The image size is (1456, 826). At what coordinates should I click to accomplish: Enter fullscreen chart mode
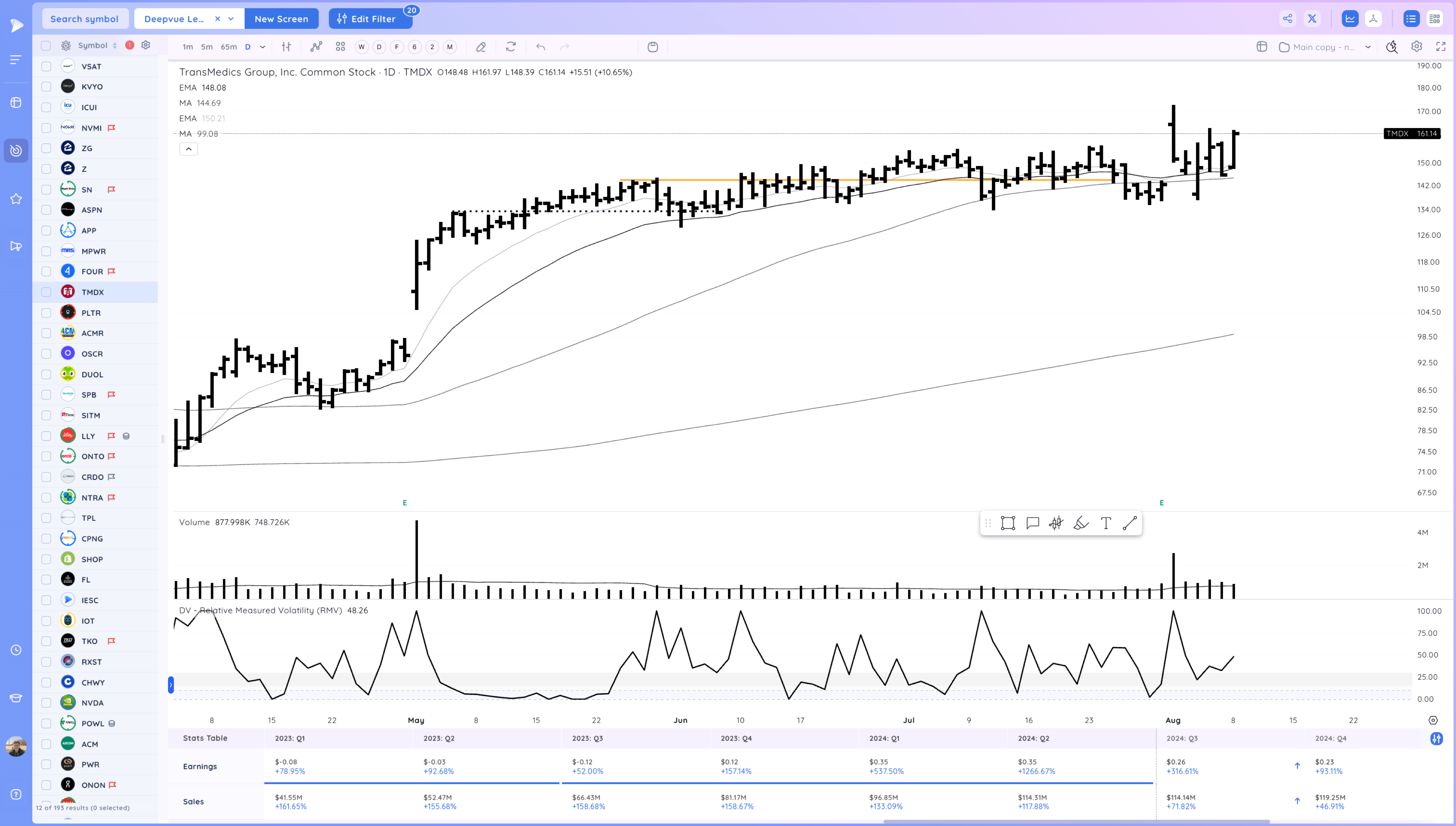coord(1441,47)
